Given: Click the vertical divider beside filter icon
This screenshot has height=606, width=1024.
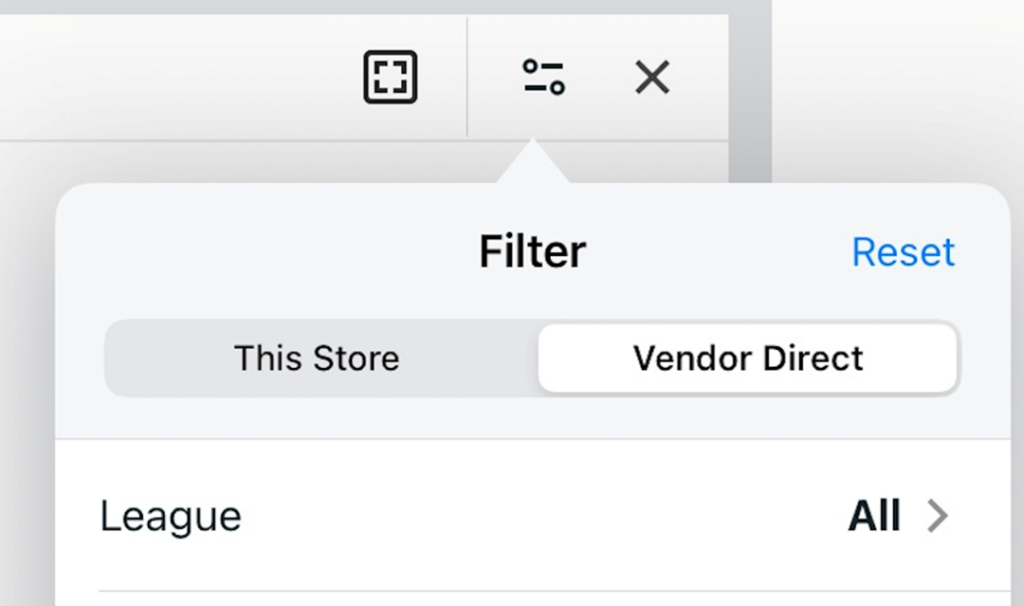Looking at the screenshot, I should tap(467, 77).
